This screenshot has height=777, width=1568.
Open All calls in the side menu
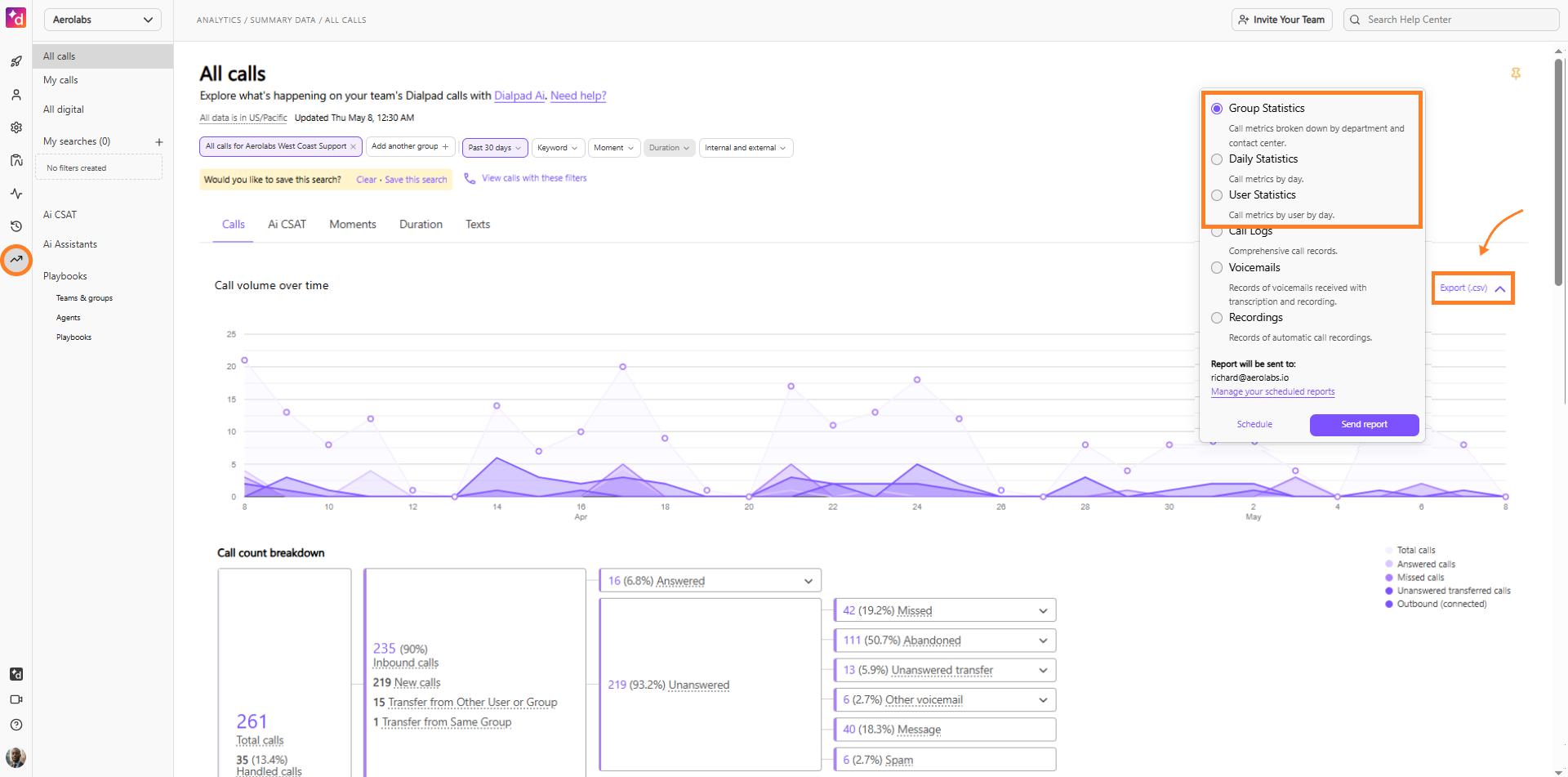coord(103,56)
